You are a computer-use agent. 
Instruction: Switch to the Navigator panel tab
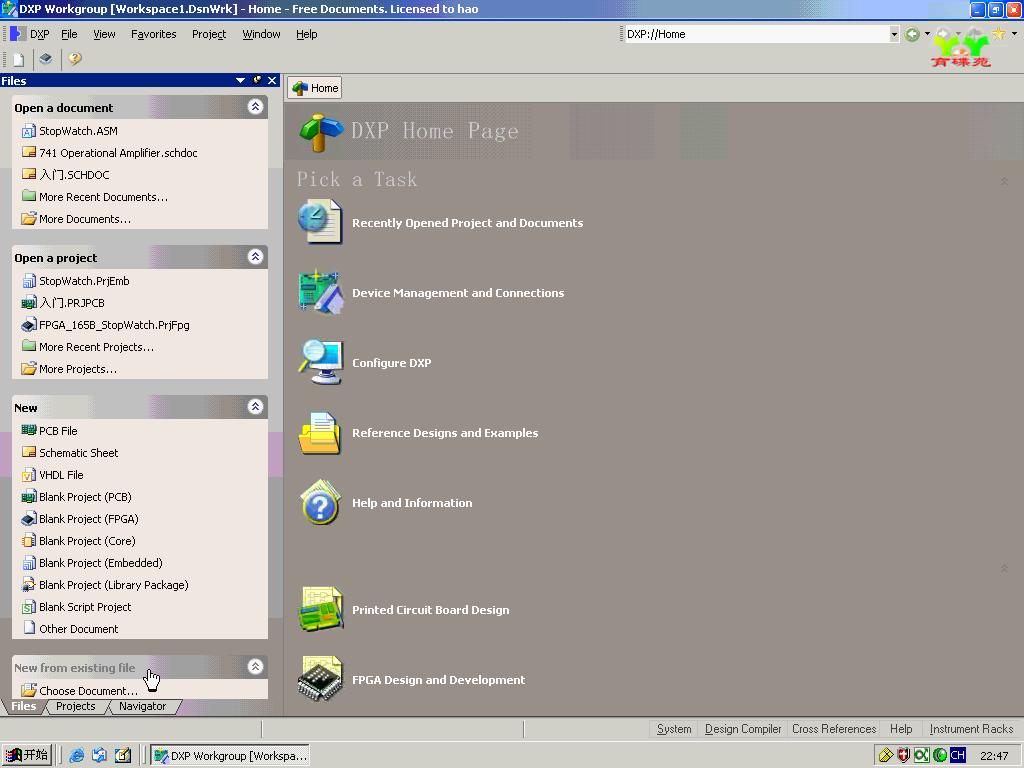pyautogui.click(x=142, y=706)
